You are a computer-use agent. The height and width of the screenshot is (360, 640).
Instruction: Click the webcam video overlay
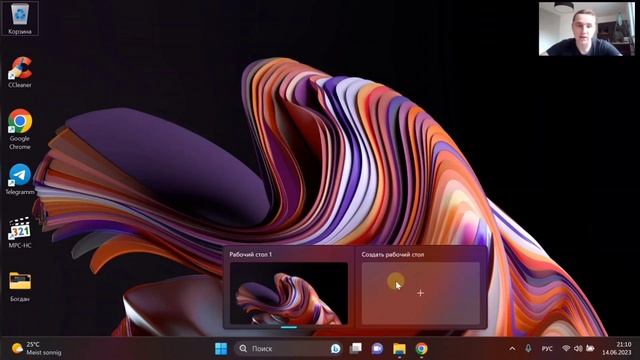tap(587, 29)
